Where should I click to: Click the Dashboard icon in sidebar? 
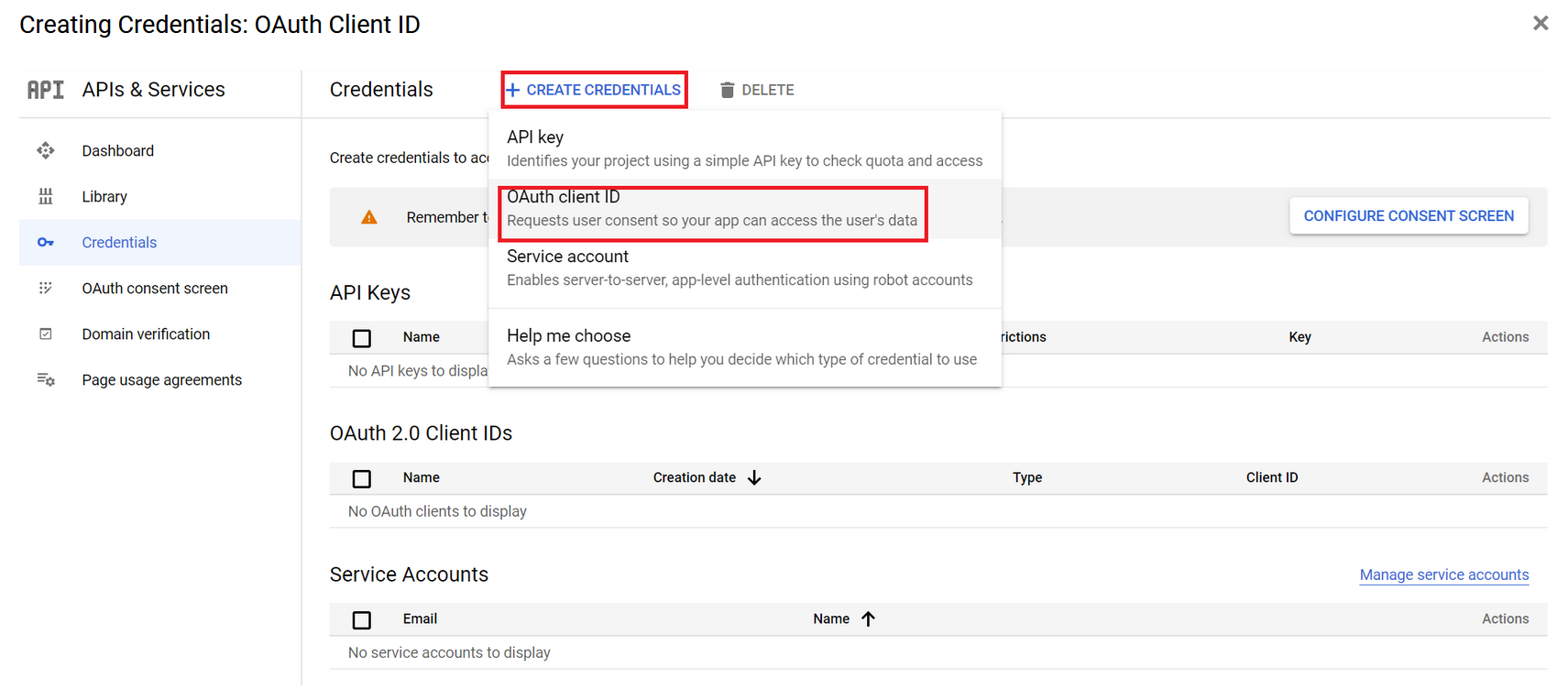click(46, 150)
